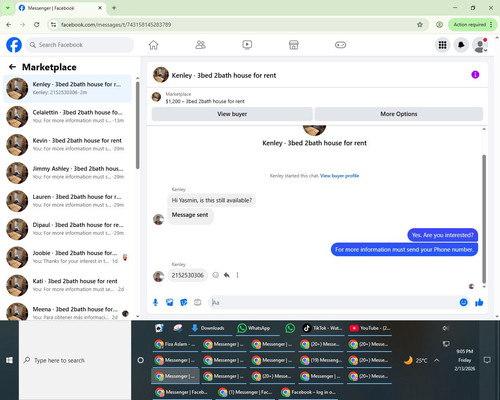
Task: Click the voice clip microphone icon
Action: pos(155,302)
